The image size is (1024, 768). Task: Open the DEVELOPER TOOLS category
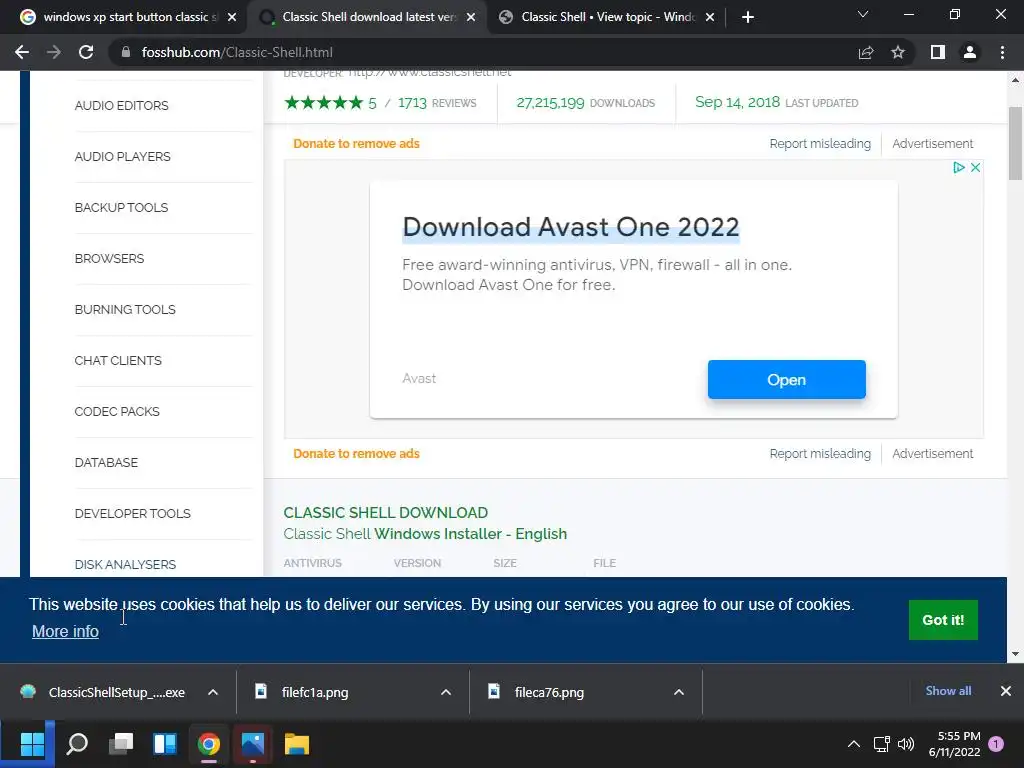click(x=133, y=513)
